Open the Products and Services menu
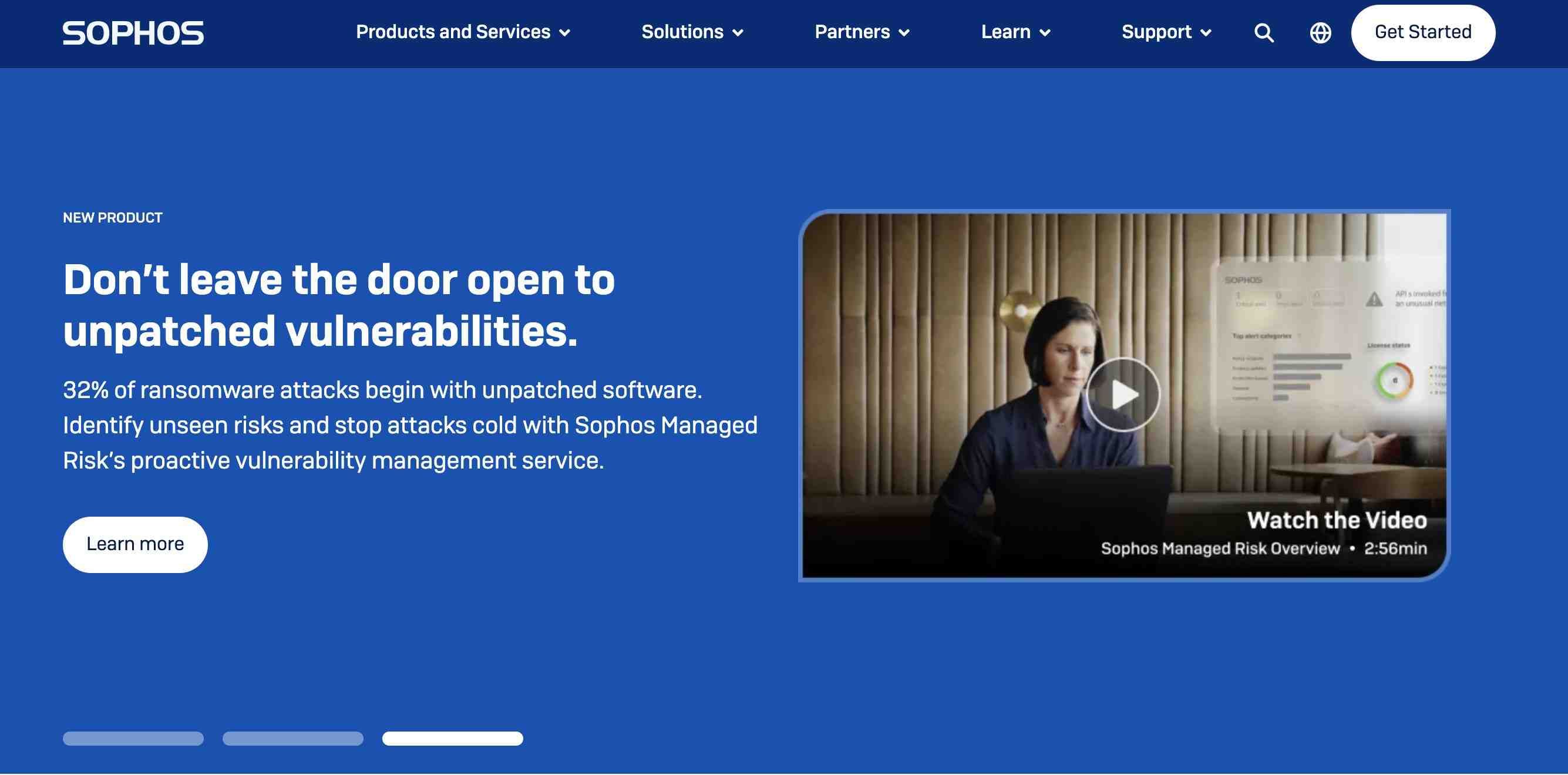Viewport: 1568px width, 775px height. coord(453,32)
